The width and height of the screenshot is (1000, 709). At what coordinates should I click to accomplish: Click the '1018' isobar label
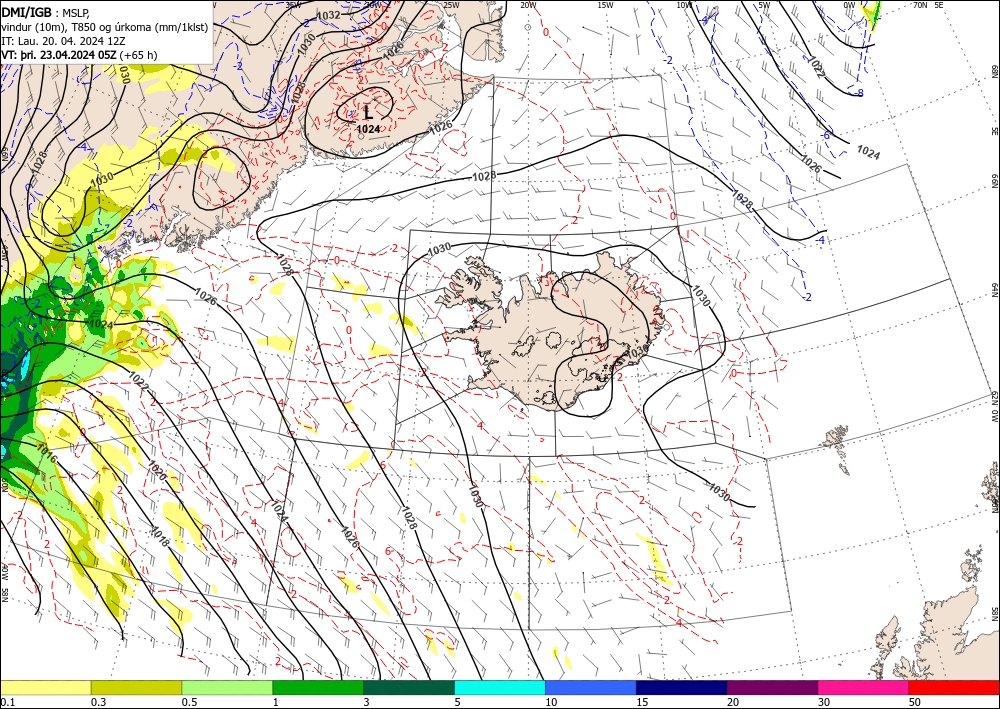pos(159,536)
